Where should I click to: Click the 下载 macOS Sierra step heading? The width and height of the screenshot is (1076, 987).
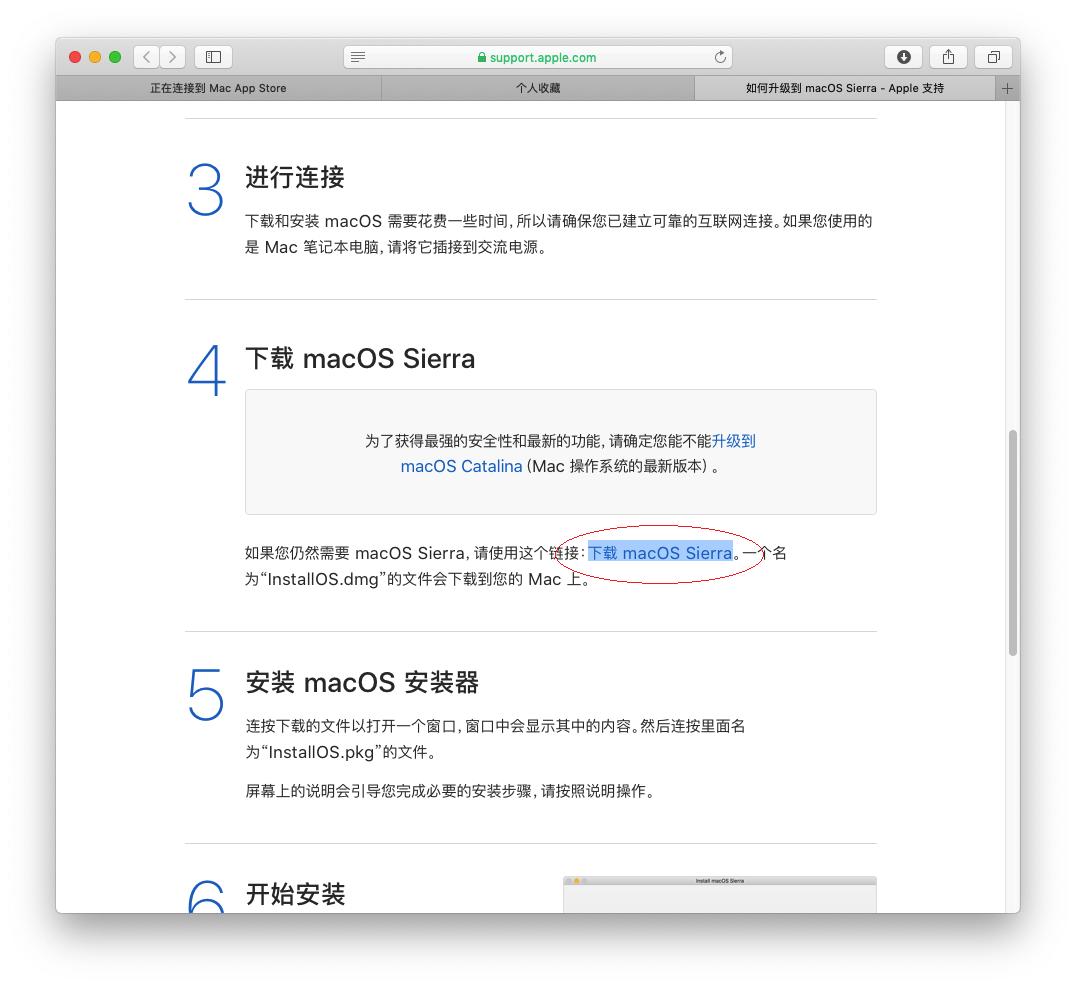click(360, 359)
